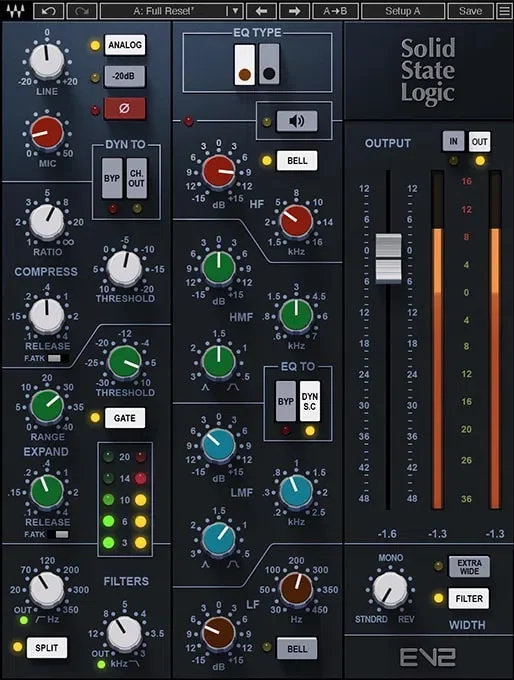Click the expander RELEASE knob
Viewport: 514px width, 680px height.
(47, 491)
